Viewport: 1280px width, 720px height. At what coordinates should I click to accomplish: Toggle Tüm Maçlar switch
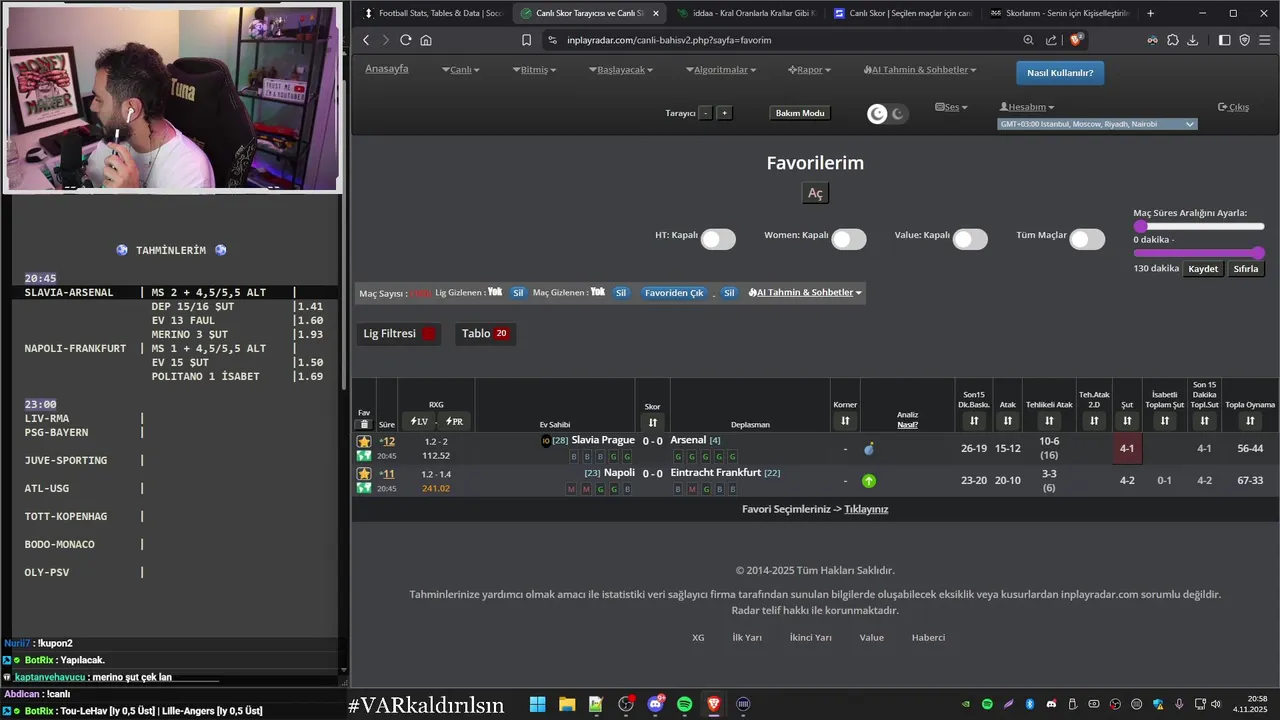[1087, 239]
